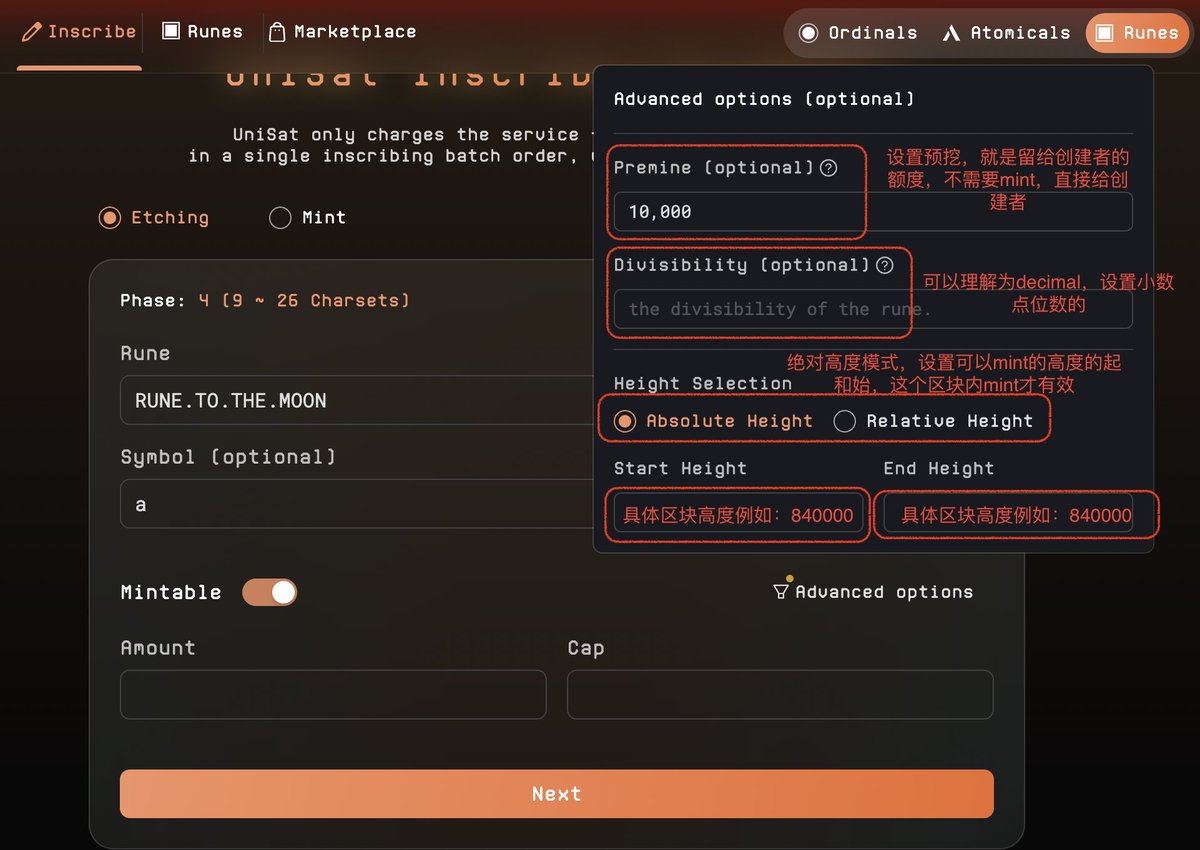Image resolution: width=1200 pixels, height=850 pixels.
Task: Toggle the Mintable switch
Action: [x=270, y=592]
